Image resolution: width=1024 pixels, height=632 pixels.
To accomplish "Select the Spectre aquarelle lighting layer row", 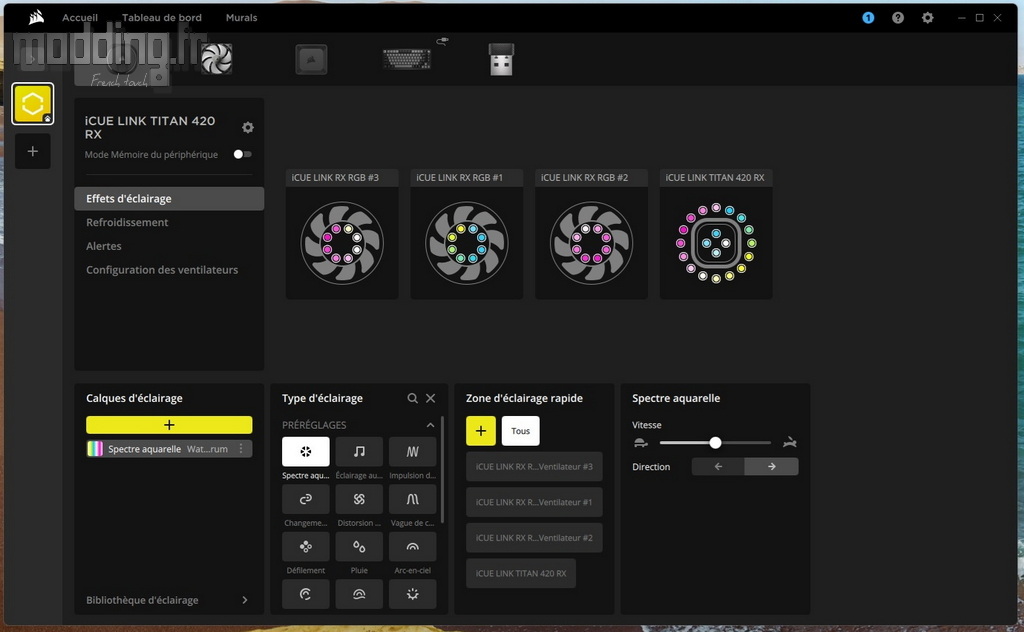I will click(x=169, y=449).
